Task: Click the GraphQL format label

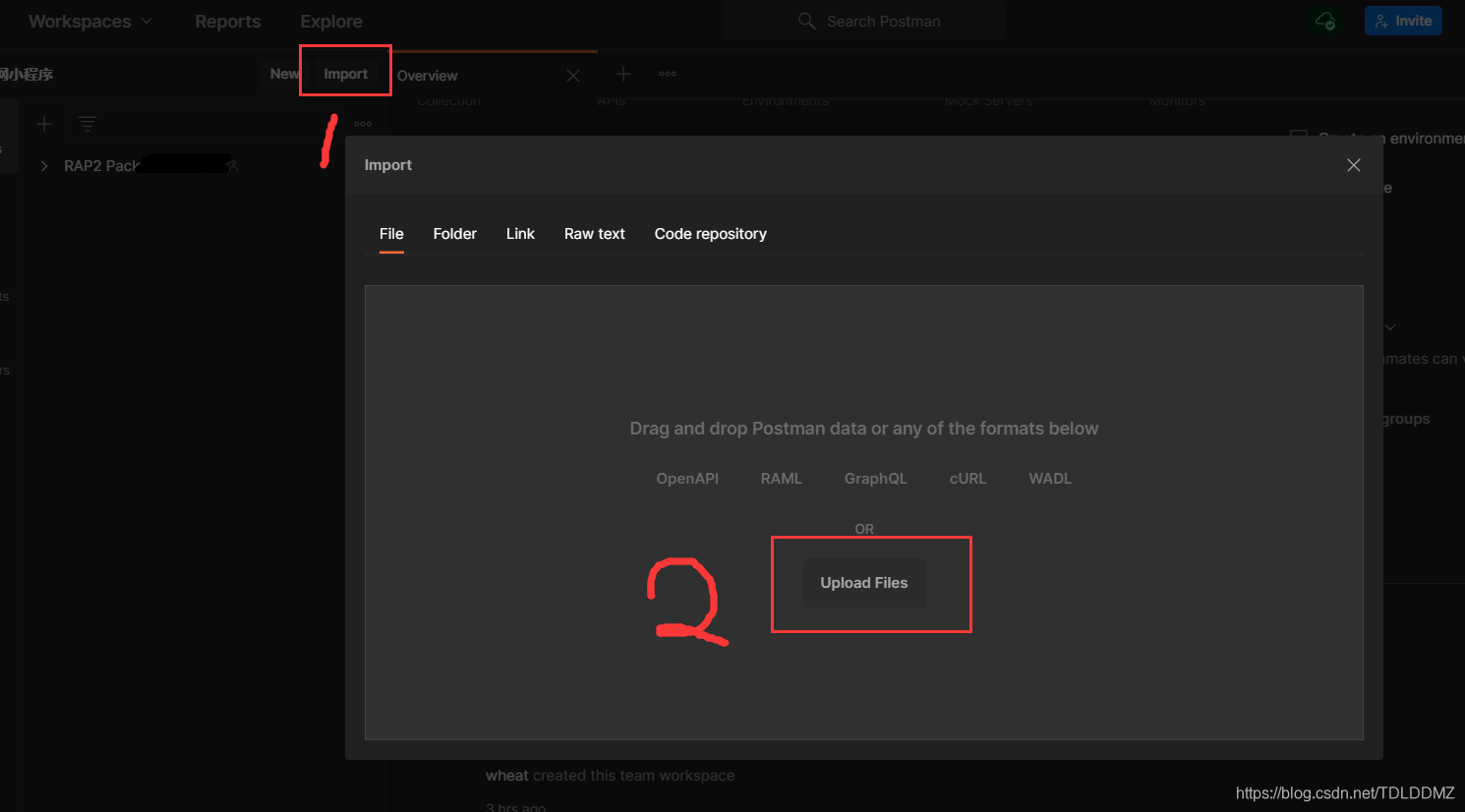Action: [876, 479]
